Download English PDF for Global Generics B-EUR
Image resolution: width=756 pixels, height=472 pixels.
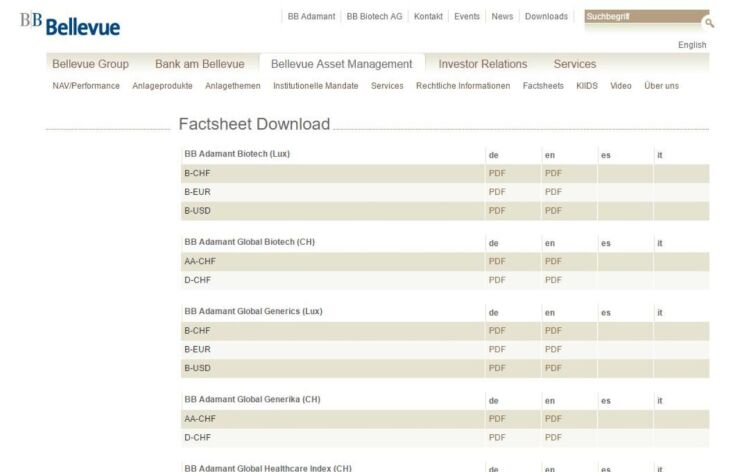553,350
